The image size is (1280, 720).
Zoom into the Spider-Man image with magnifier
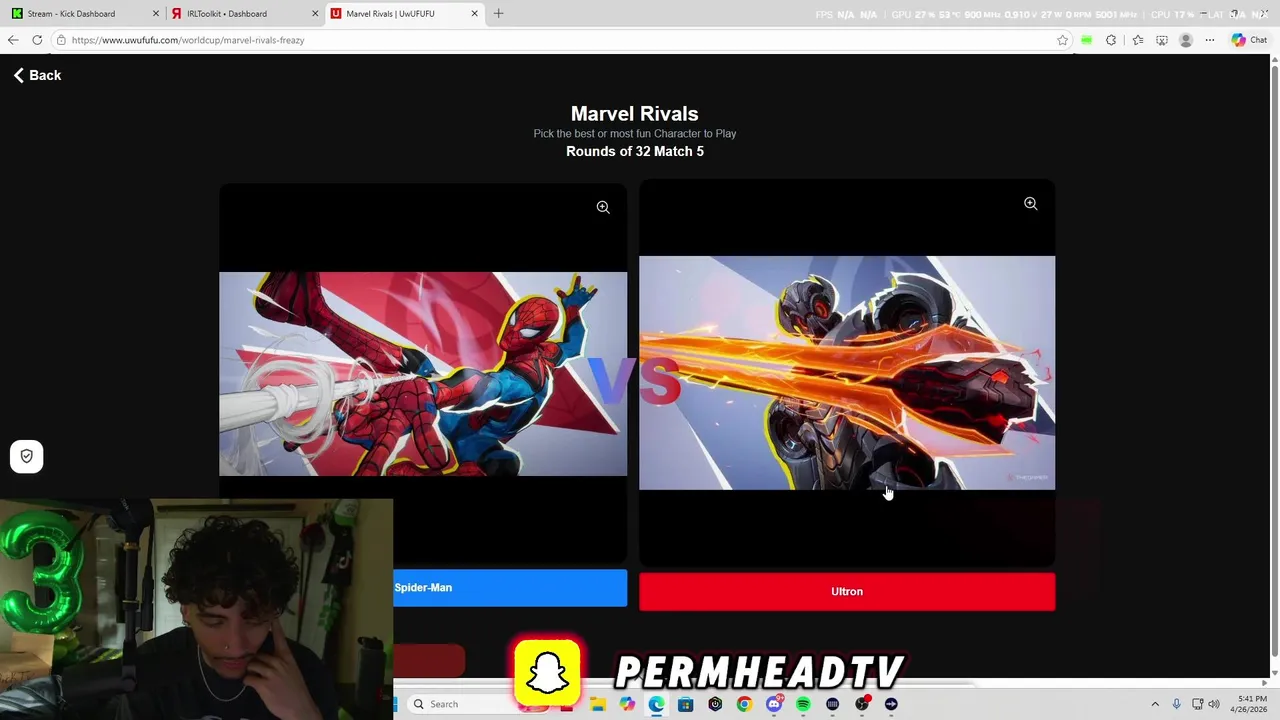[x=603, y=207]
